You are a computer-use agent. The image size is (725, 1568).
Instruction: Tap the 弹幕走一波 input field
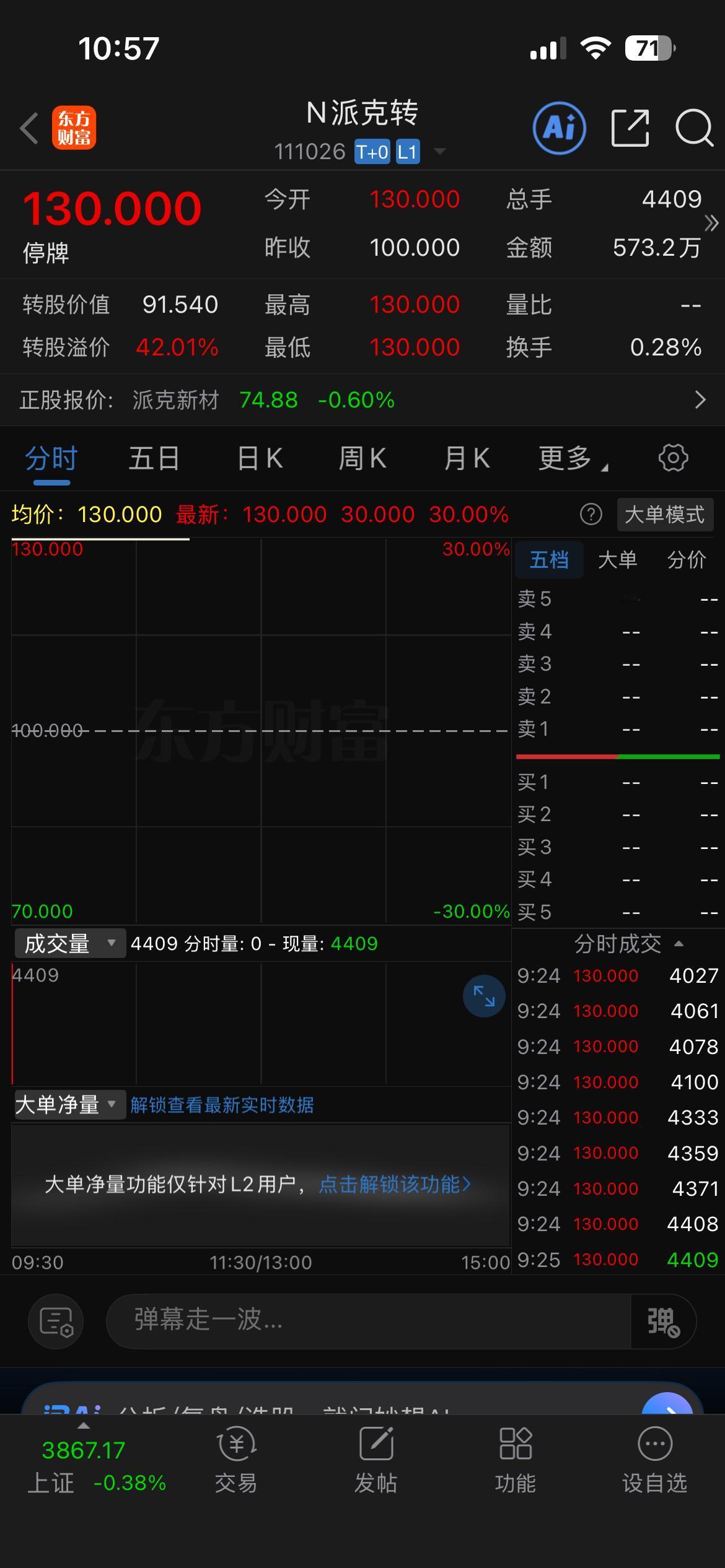point(369,1321)
